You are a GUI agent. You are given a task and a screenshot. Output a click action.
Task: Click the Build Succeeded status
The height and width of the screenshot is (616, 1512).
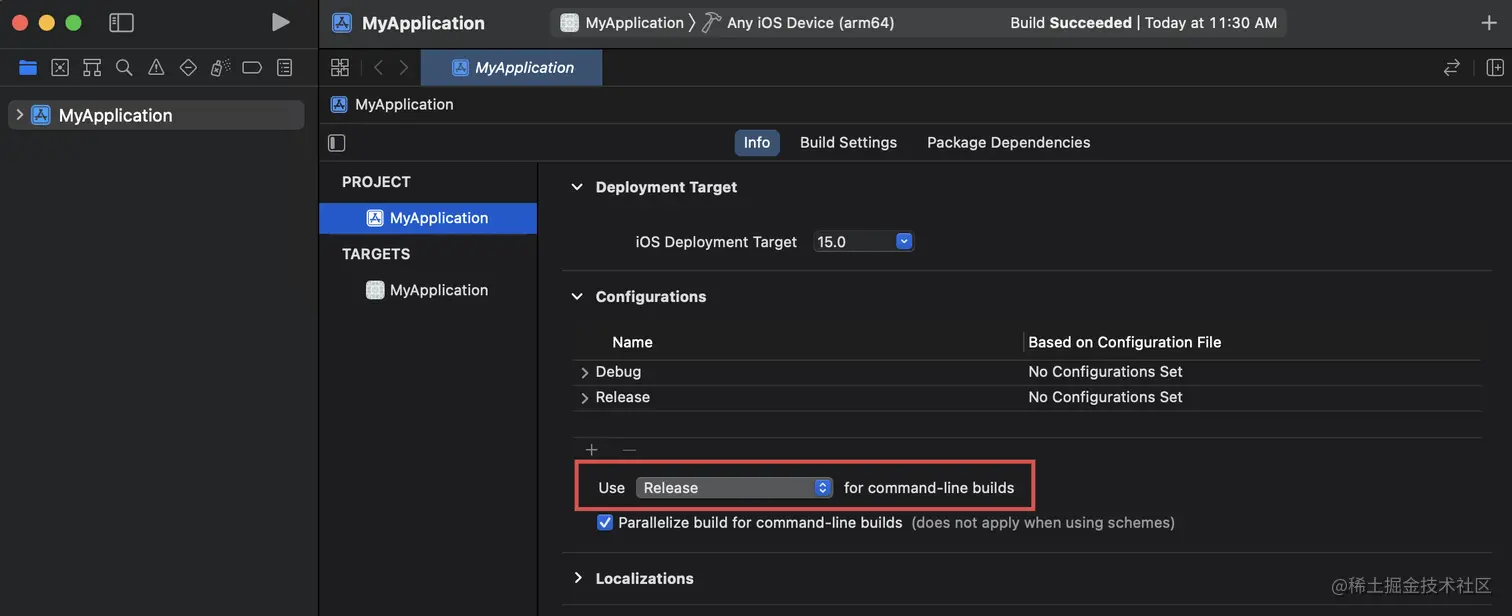click(x=1071, y=22)
